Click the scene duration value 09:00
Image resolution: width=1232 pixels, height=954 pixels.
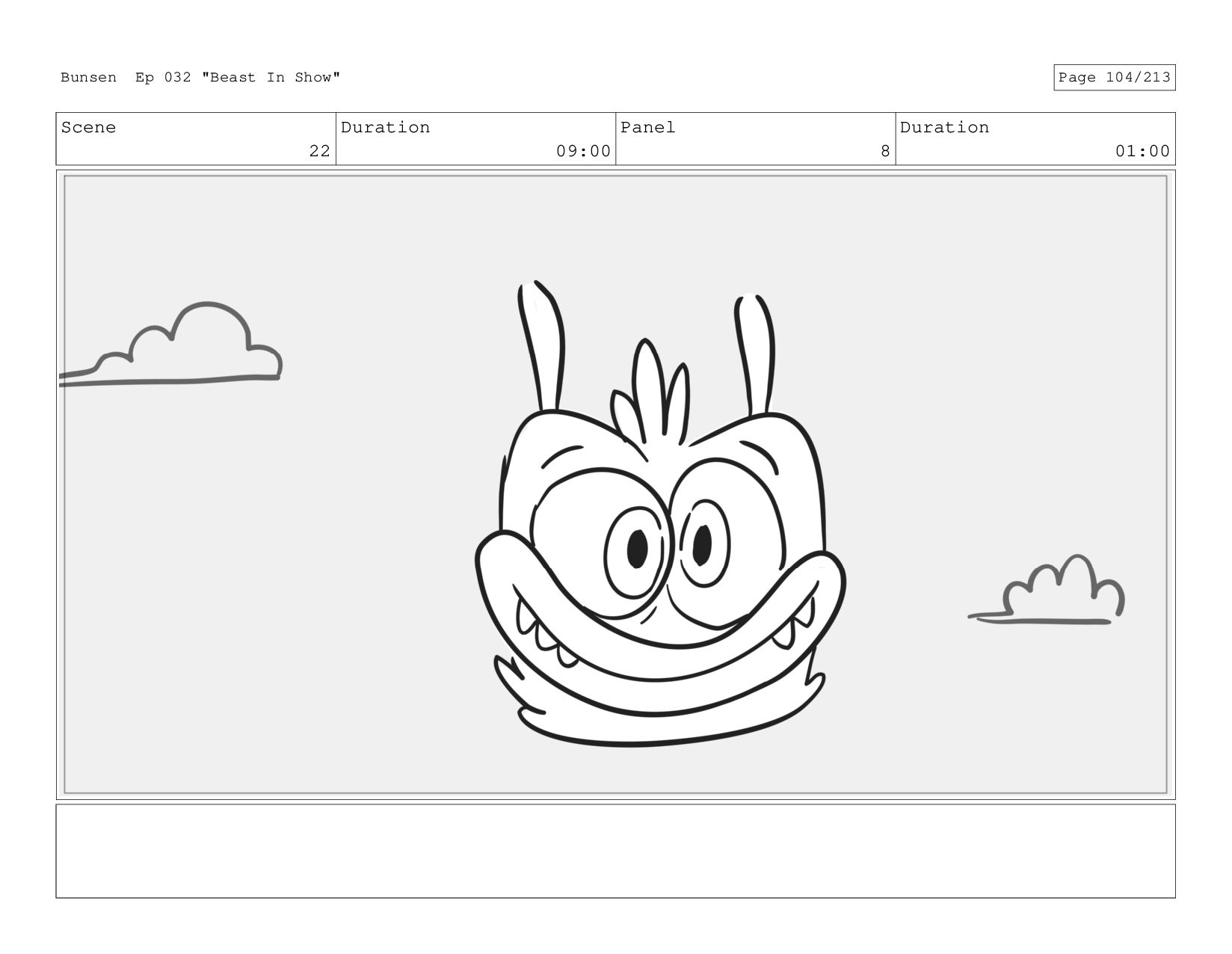(583, 151)
